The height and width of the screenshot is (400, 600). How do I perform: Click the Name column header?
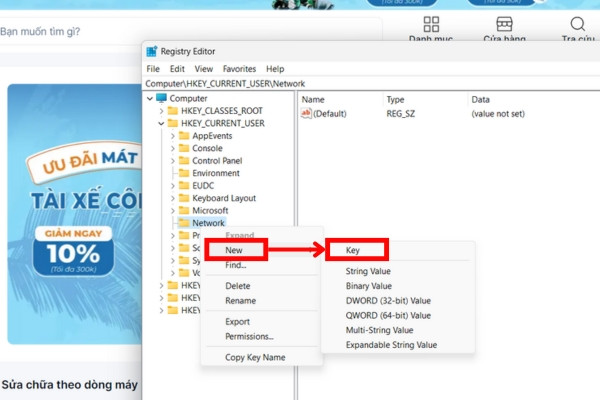(313, 100)
